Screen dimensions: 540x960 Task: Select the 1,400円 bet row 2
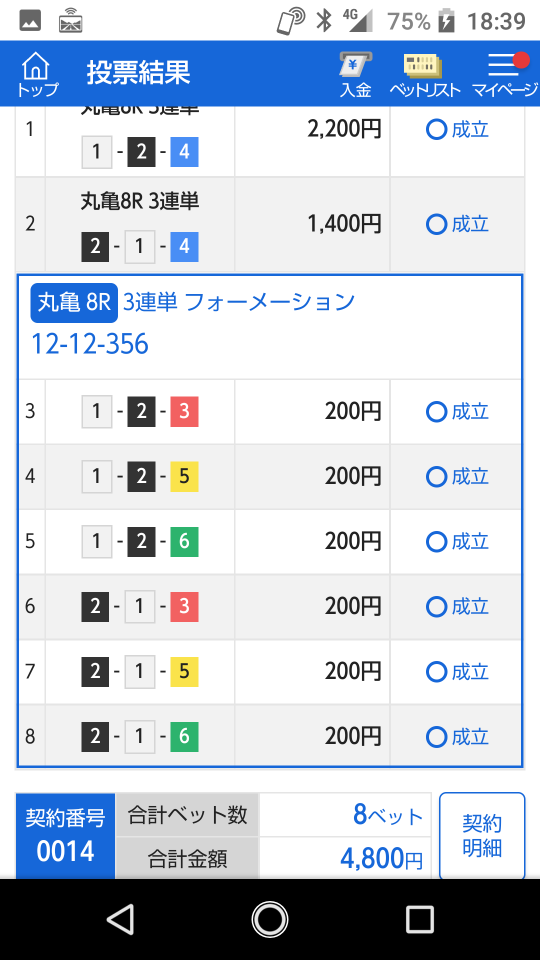tap(270, 225)
